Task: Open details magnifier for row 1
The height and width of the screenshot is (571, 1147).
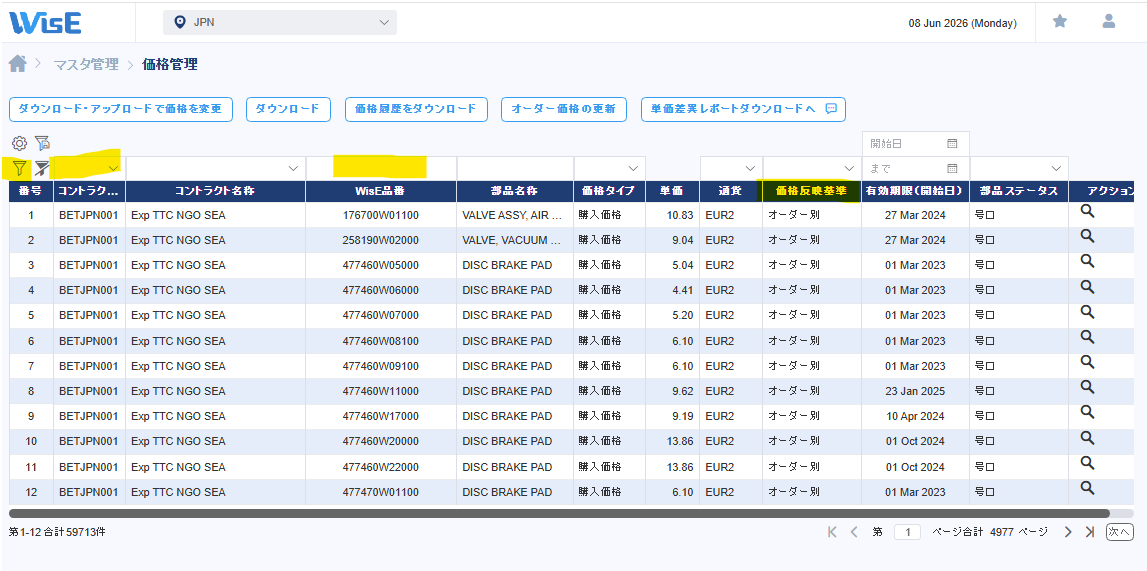Action: coord(1087,211)
